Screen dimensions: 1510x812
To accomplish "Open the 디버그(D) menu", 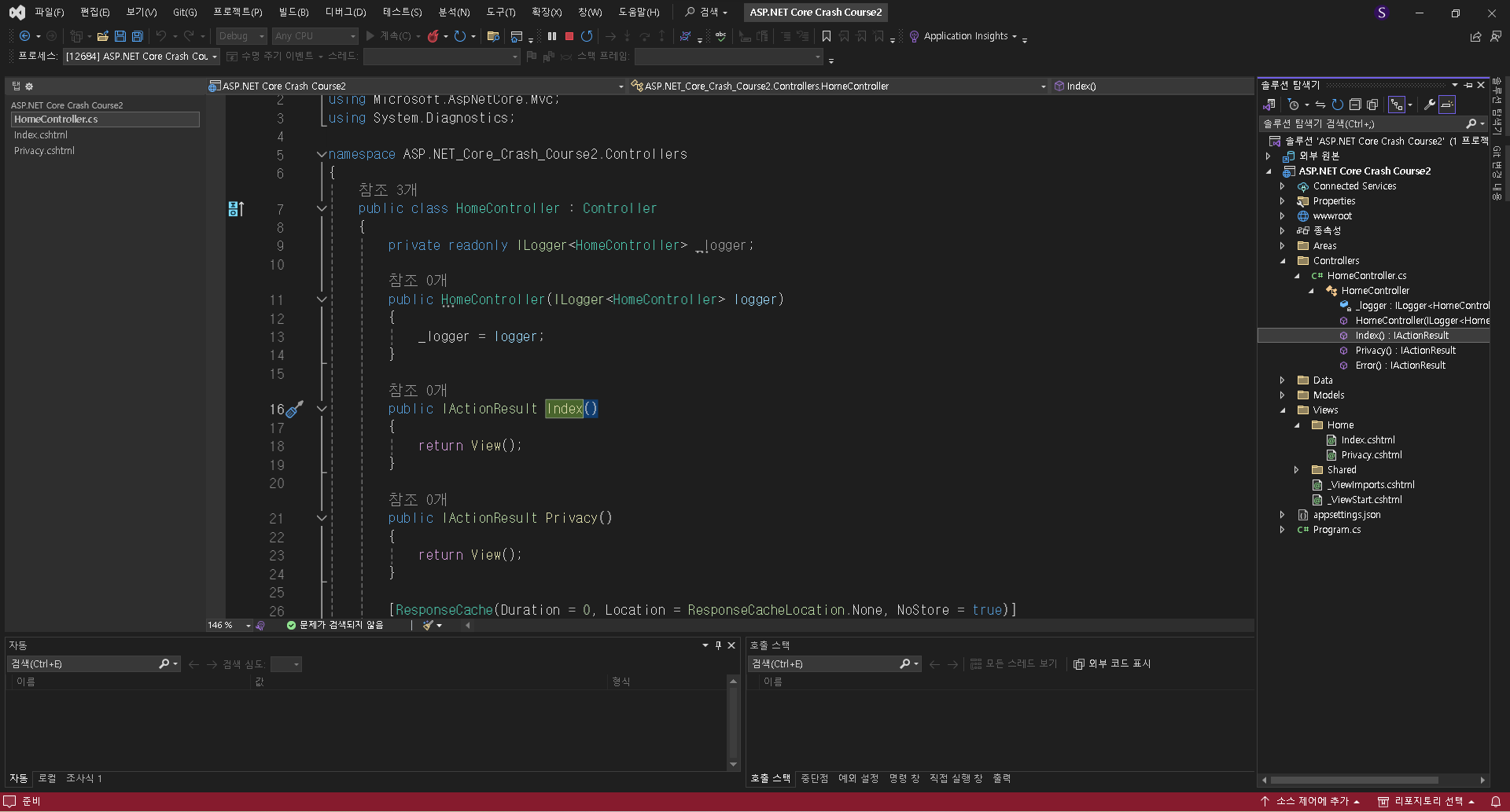I will pyautogui.click(x=345, y=13).
